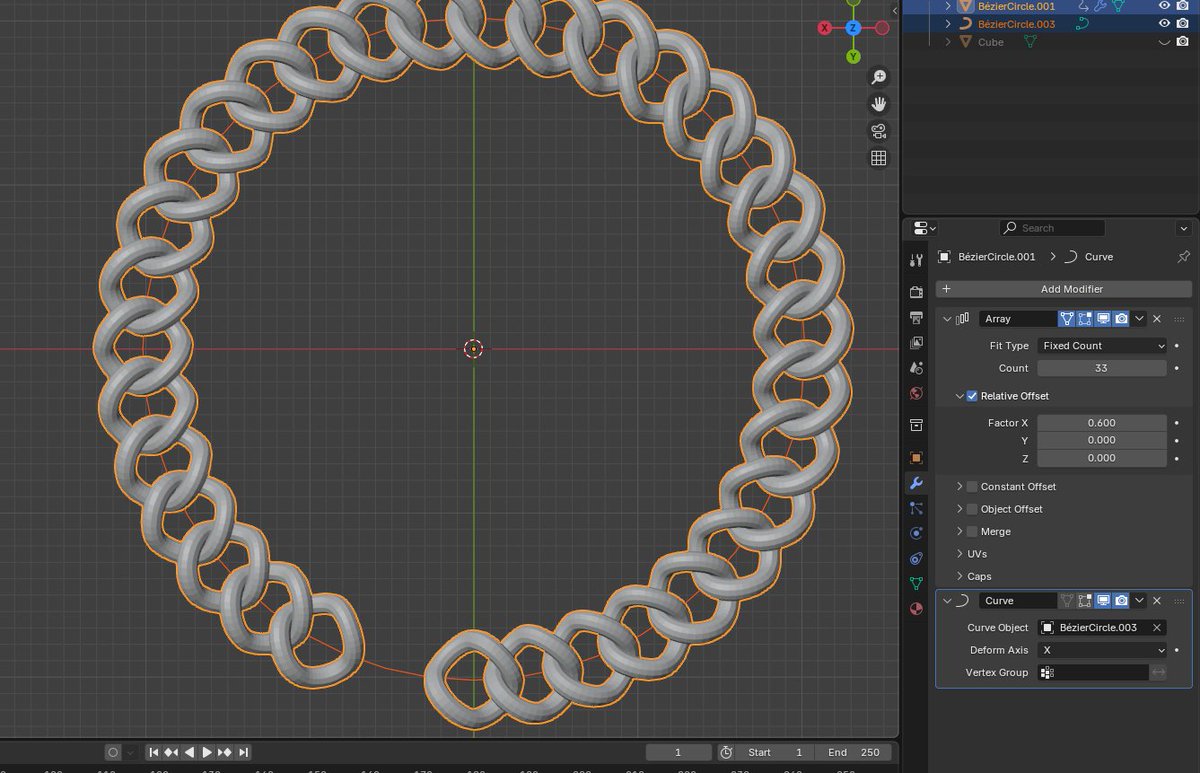
Task: Open the Object Constraints tab
Action: (916, 558)
